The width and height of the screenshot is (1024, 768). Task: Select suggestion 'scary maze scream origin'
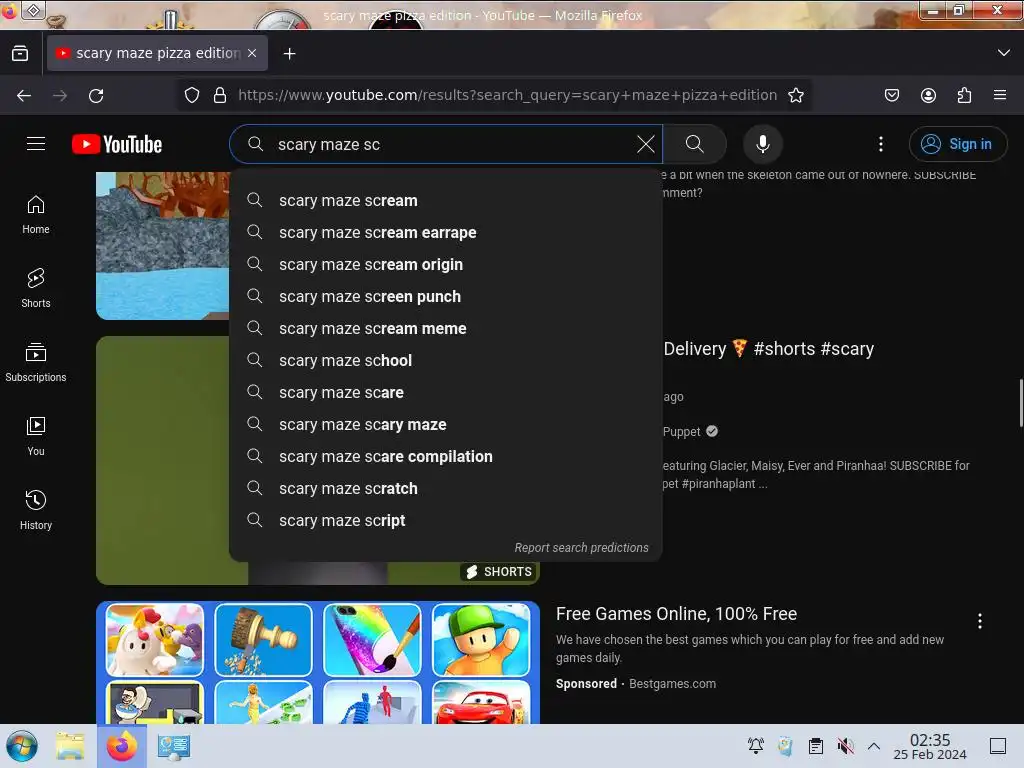(x=446, y=264)
